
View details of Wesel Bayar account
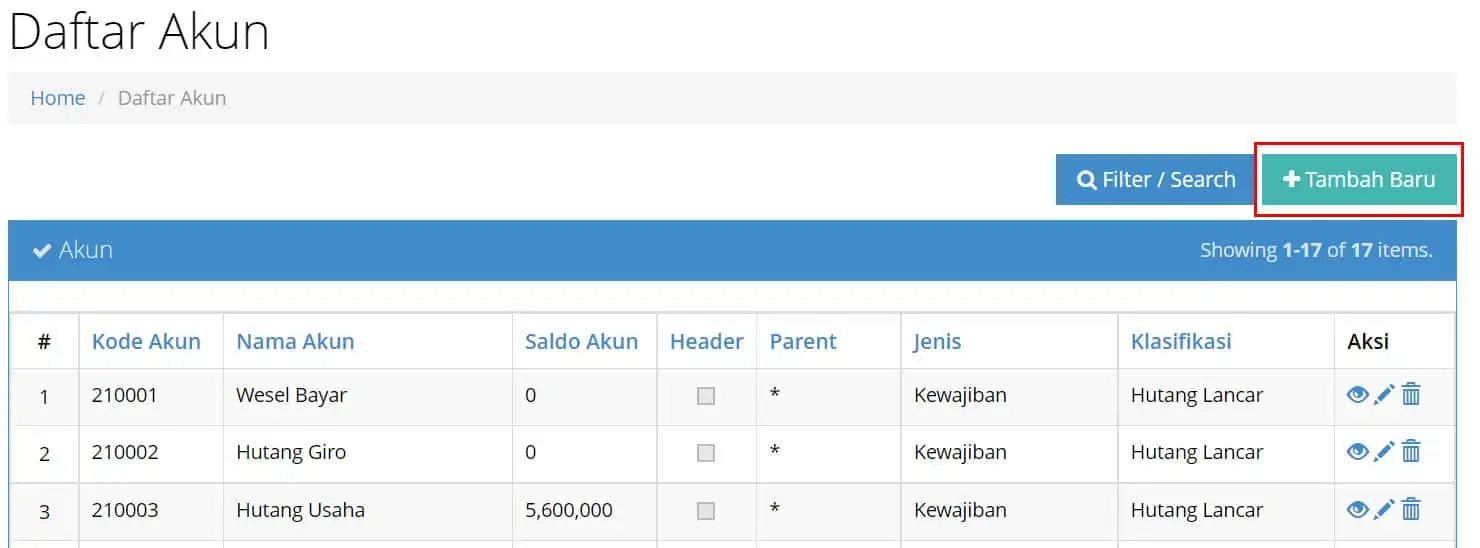(x=1357, y=395)
